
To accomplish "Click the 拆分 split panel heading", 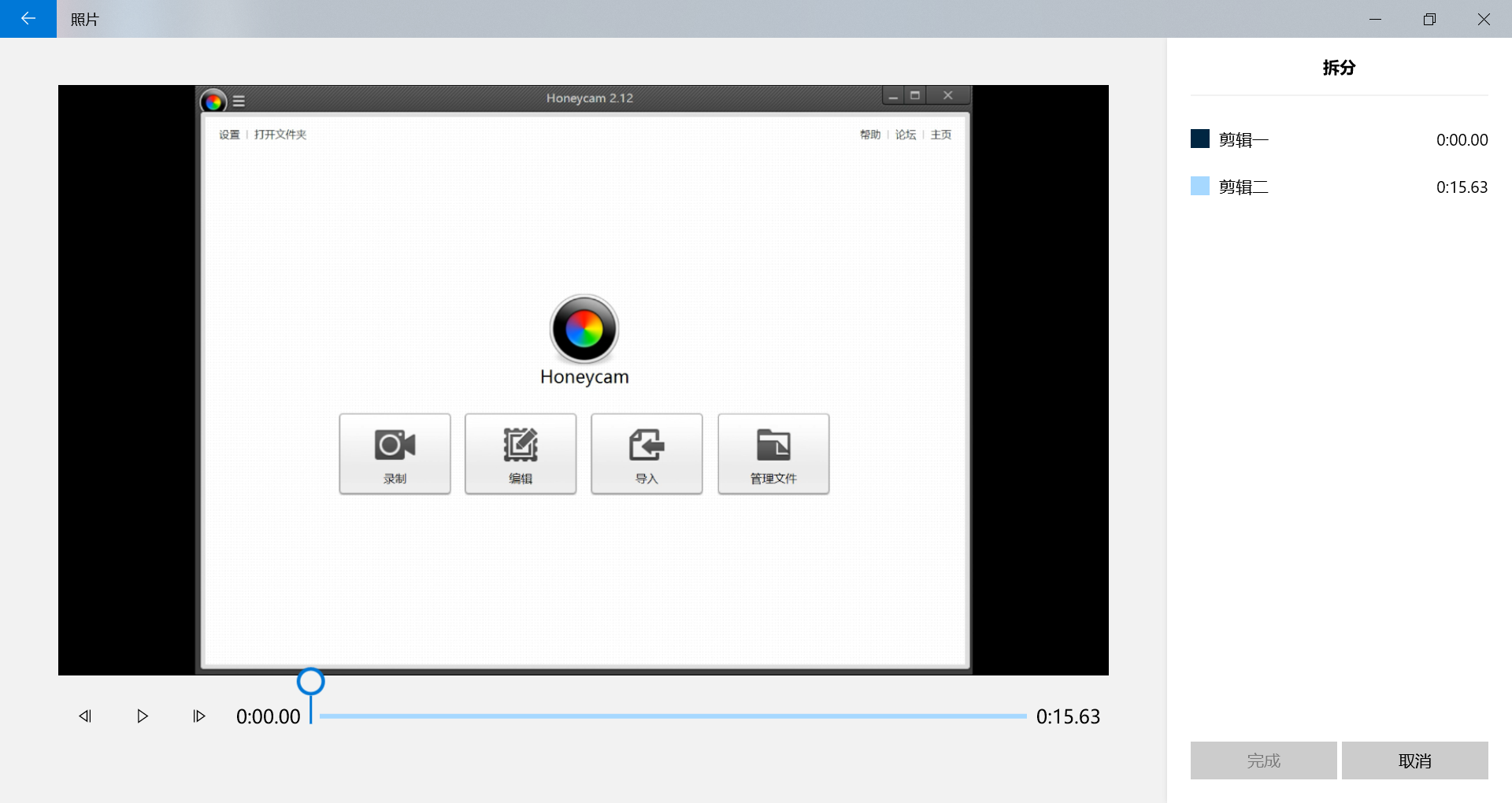I will point(1339,68).
